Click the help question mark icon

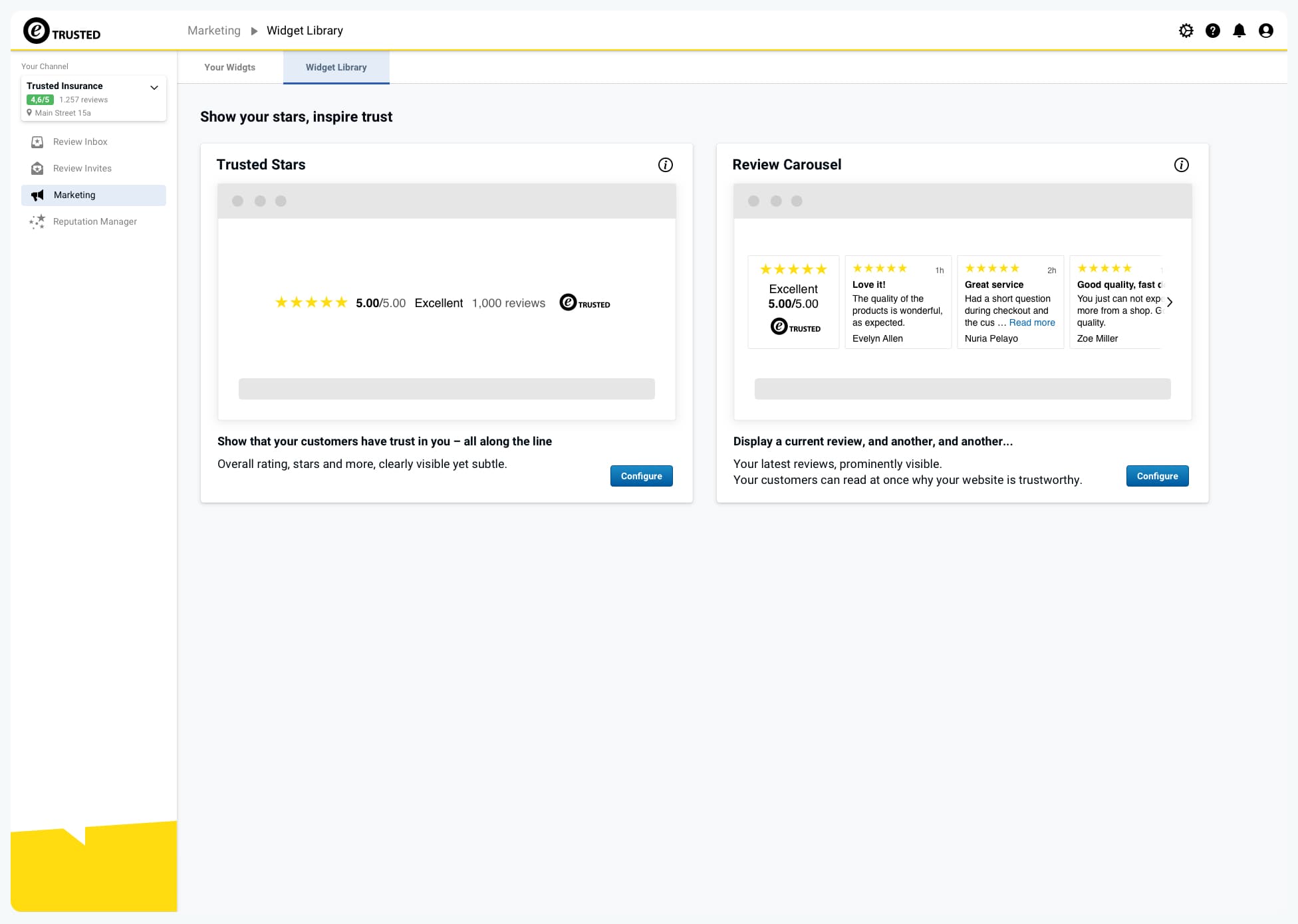(1212, 31)
